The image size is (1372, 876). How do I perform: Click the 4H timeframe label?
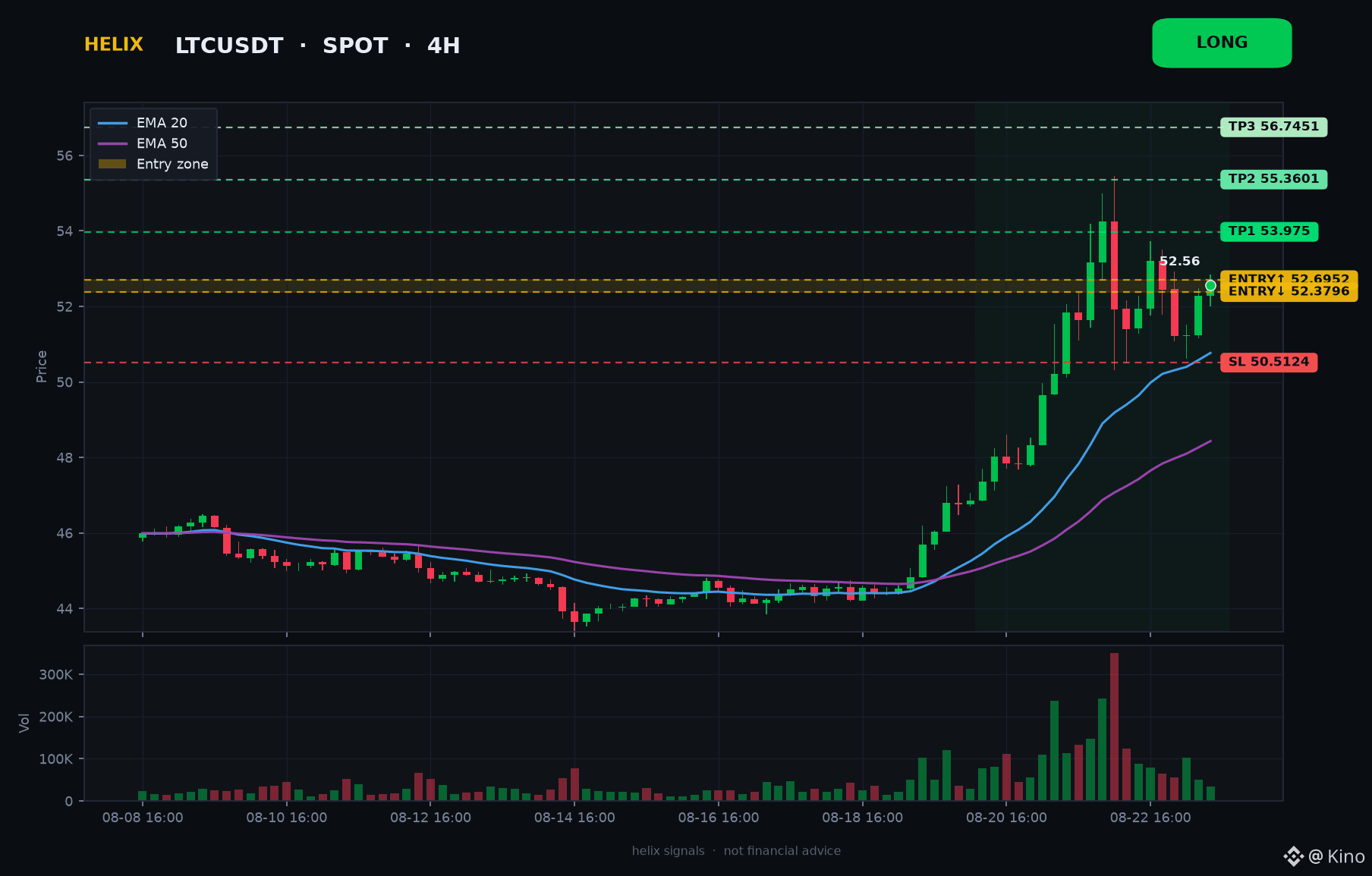(x=444, y=46)
